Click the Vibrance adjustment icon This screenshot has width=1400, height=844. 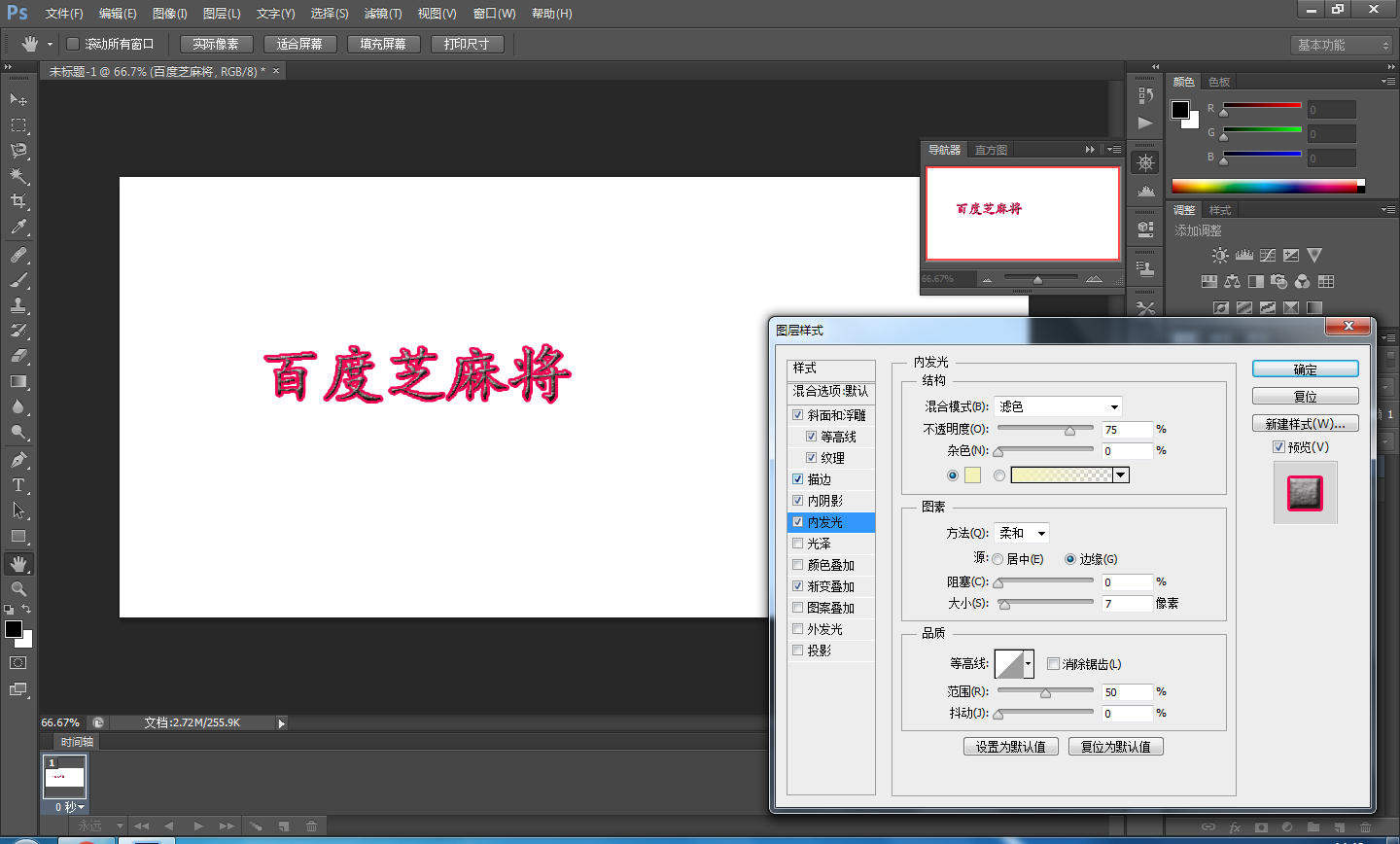(1314, 255)
